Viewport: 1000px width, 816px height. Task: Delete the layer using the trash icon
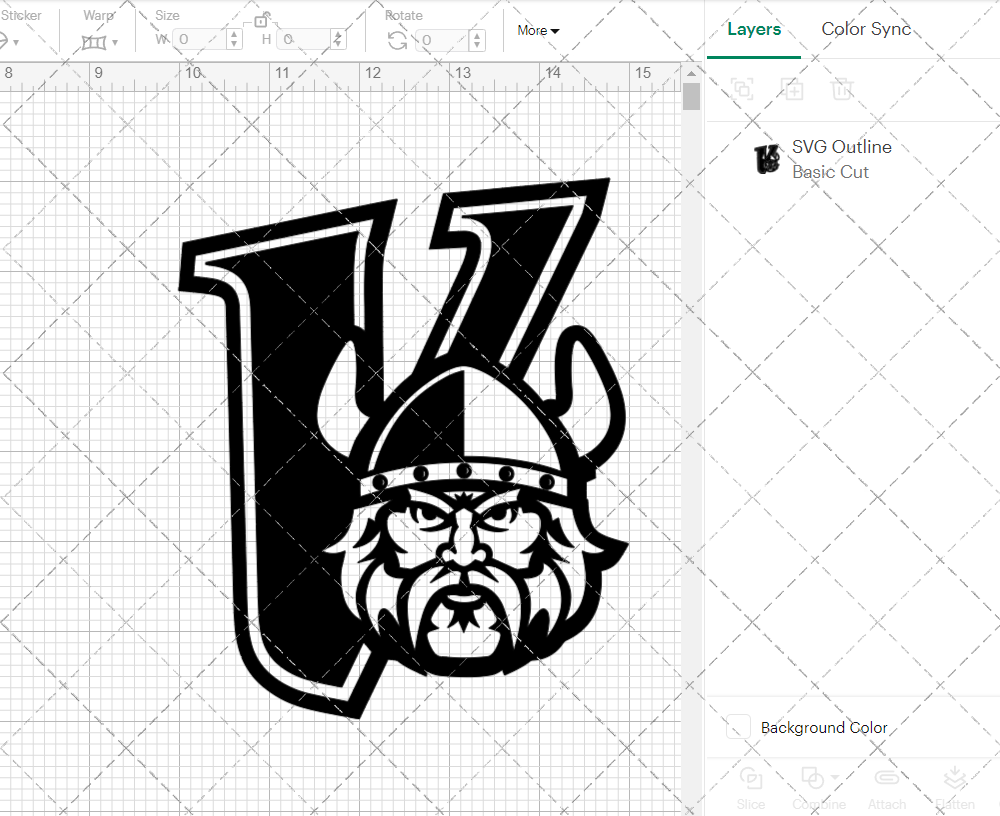click(x=842, y=89)
